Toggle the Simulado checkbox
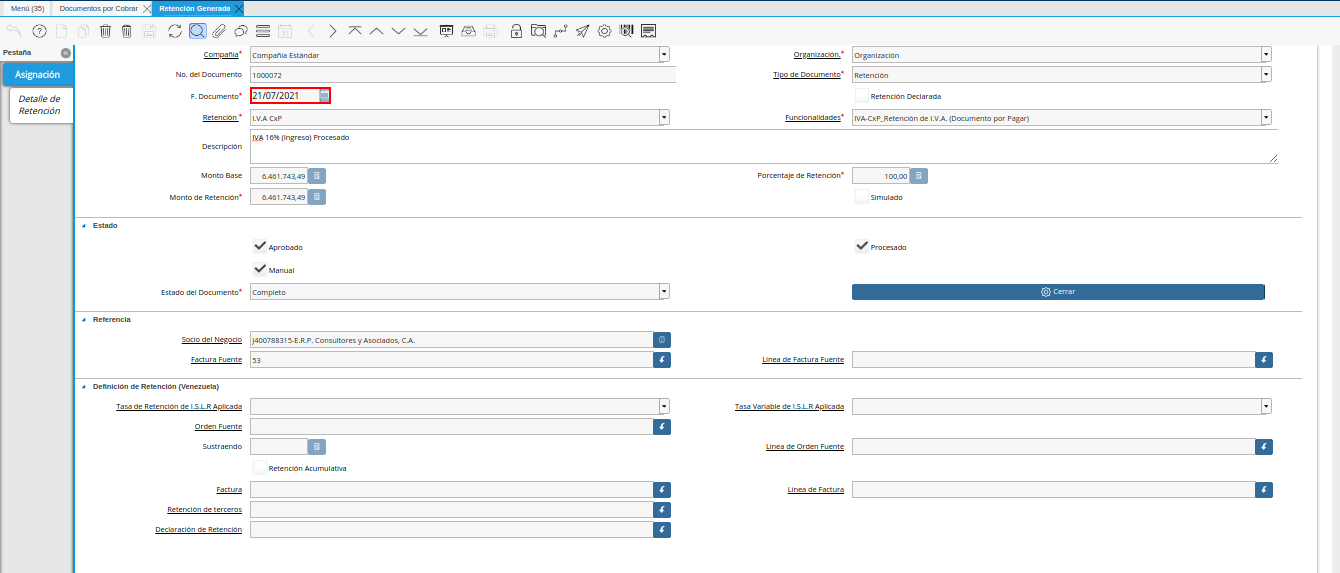 (861, 197)
